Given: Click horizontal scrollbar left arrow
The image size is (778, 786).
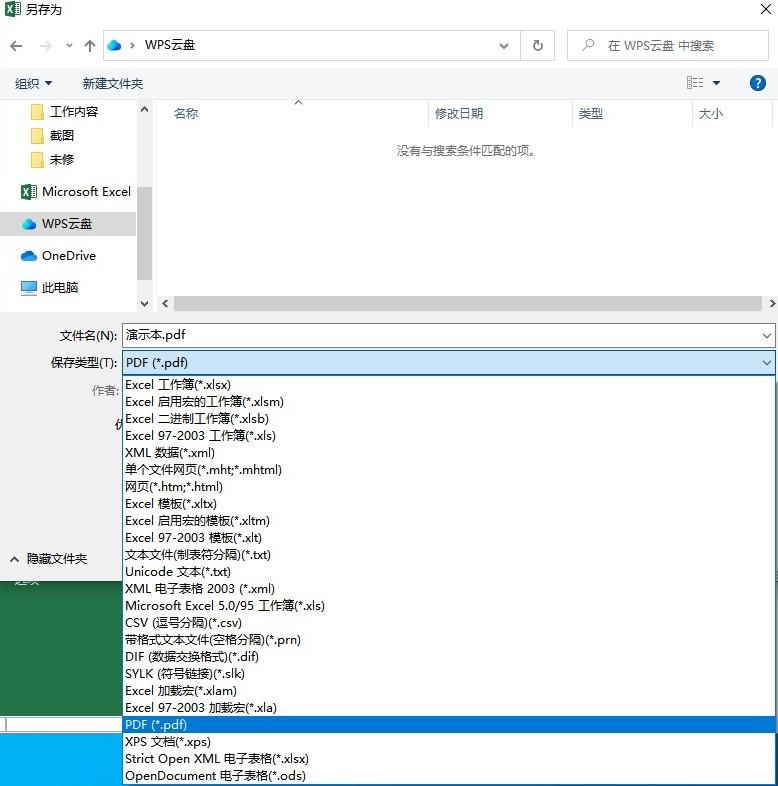Looking at the screenshot, I should coord(165,303).
